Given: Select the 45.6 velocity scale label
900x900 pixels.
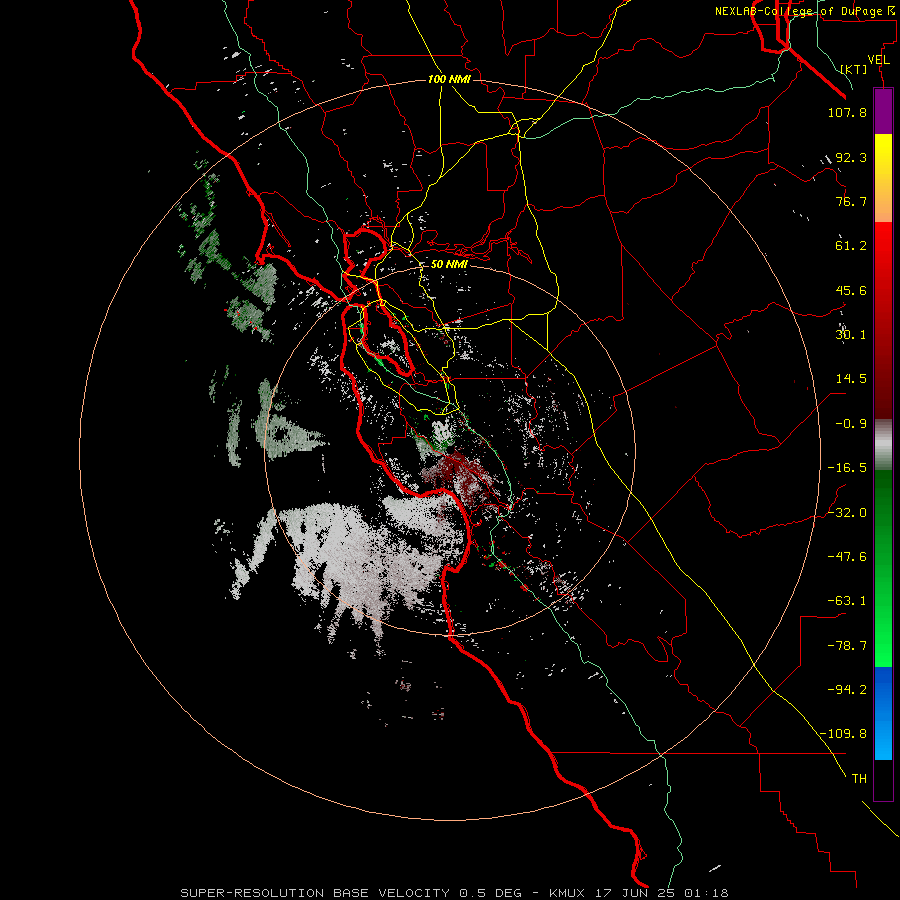Looking at the screenshot, I should 851,290.
